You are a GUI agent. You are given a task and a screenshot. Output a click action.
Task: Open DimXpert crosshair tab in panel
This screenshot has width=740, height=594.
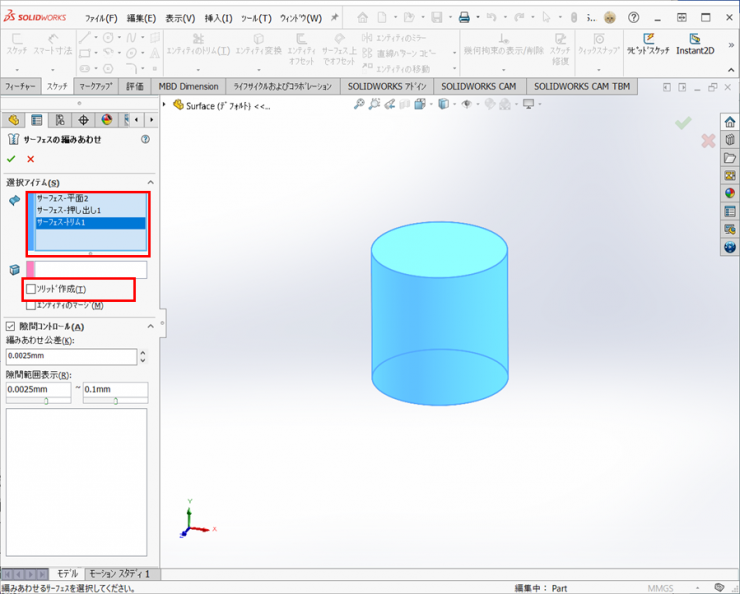pos(83,120)
